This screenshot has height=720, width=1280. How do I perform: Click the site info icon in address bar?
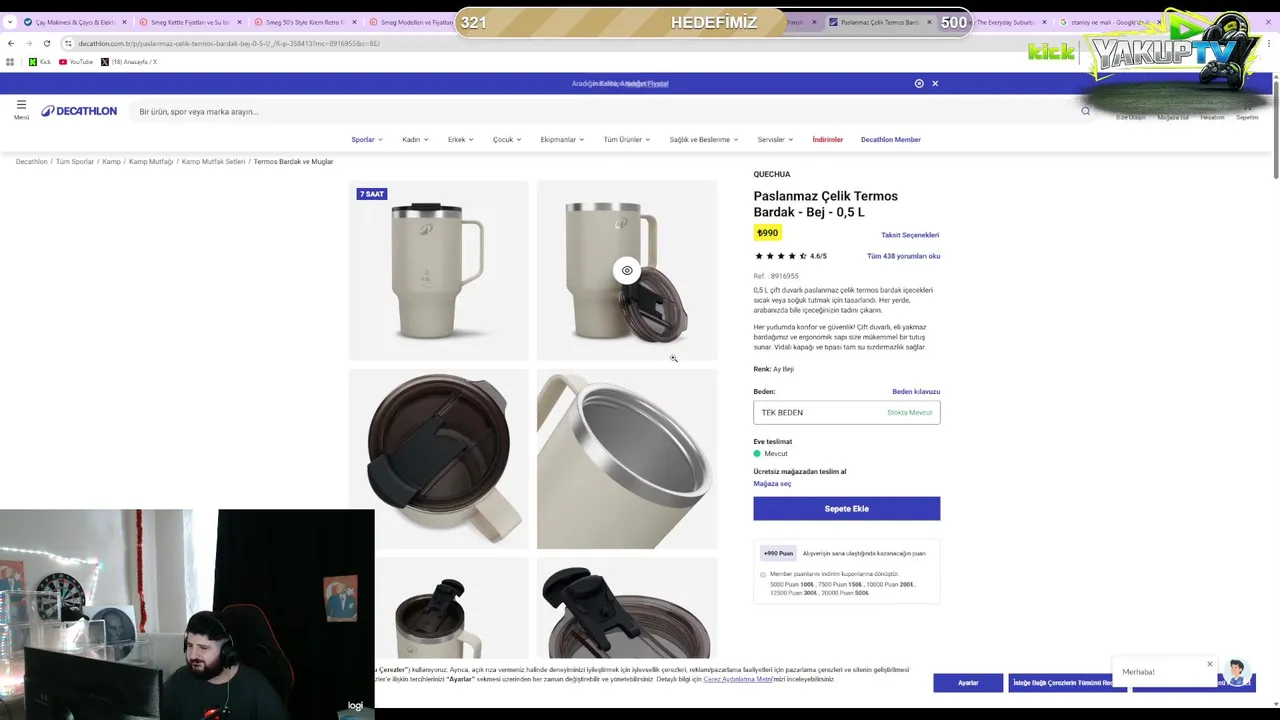tap(68, 43)
